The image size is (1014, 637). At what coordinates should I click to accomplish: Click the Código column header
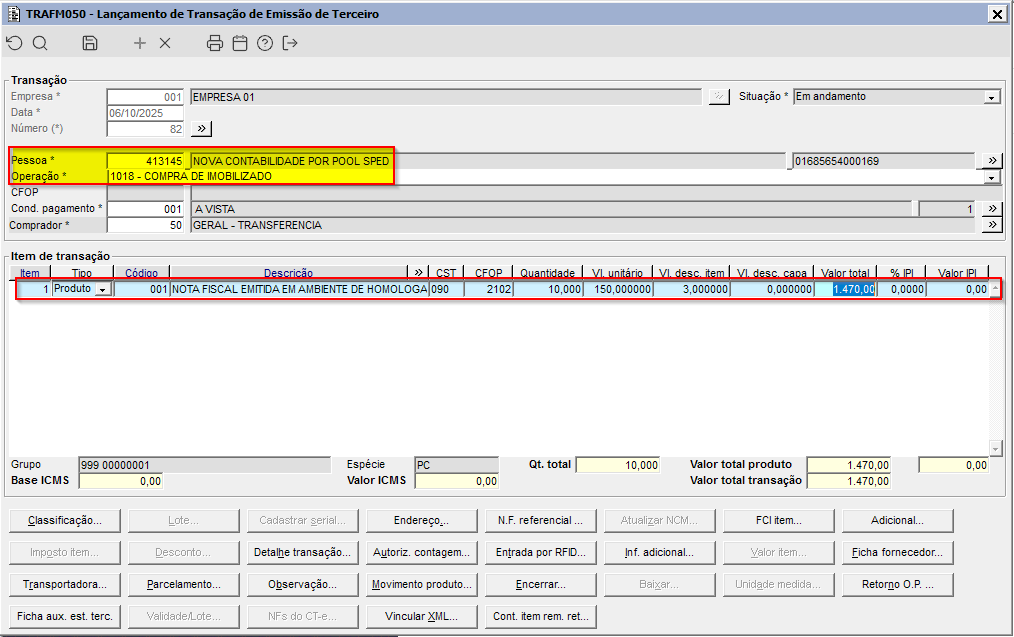(142, 273)
